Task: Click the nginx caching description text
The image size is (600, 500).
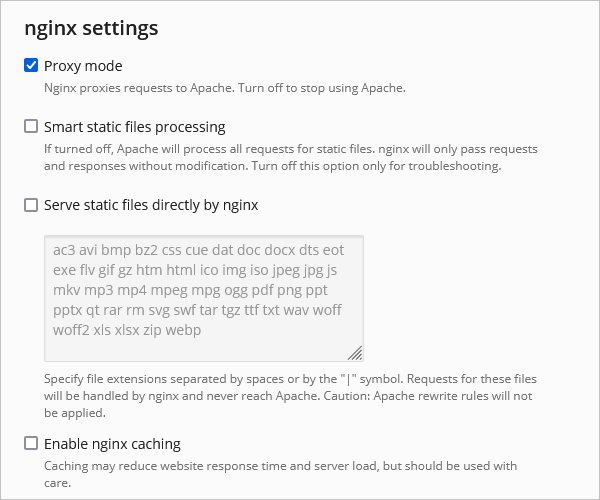Action: pos(280,473)
